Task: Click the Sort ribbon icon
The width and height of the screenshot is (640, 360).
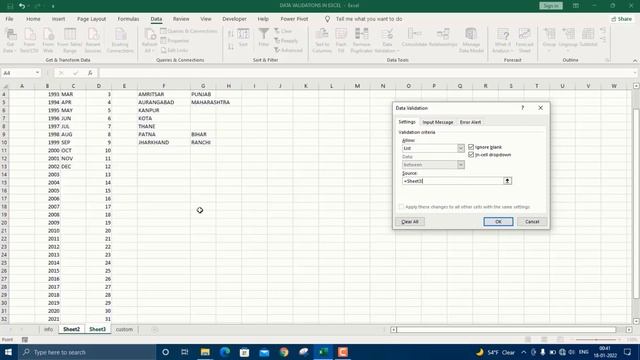Action: coord(243,38)
